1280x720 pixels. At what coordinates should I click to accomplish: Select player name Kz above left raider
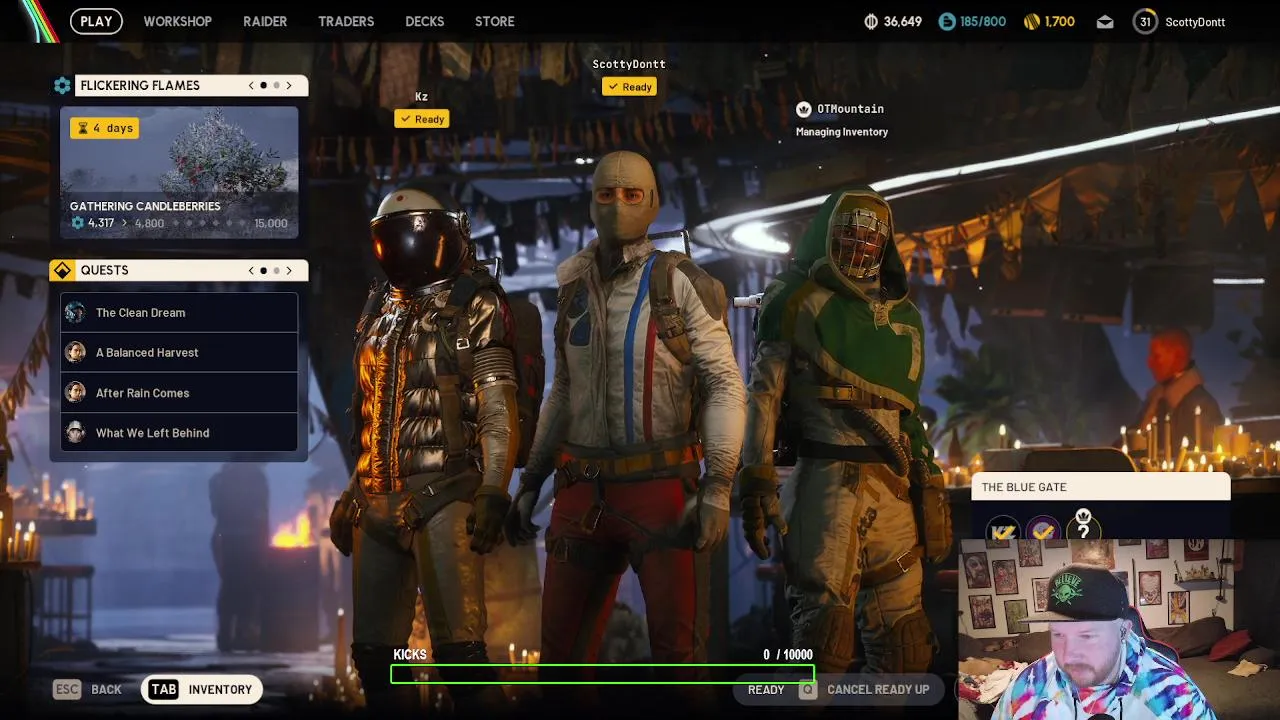pos(421,97)
